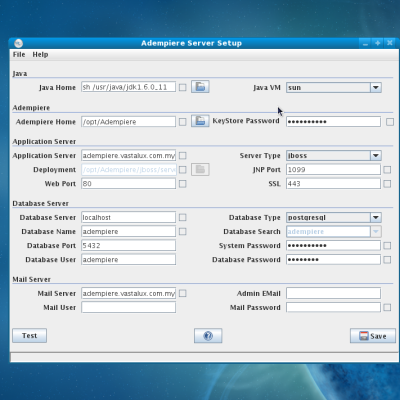Focus the KeyStore Password field
The image size is (400, 400).
[333, 122]
